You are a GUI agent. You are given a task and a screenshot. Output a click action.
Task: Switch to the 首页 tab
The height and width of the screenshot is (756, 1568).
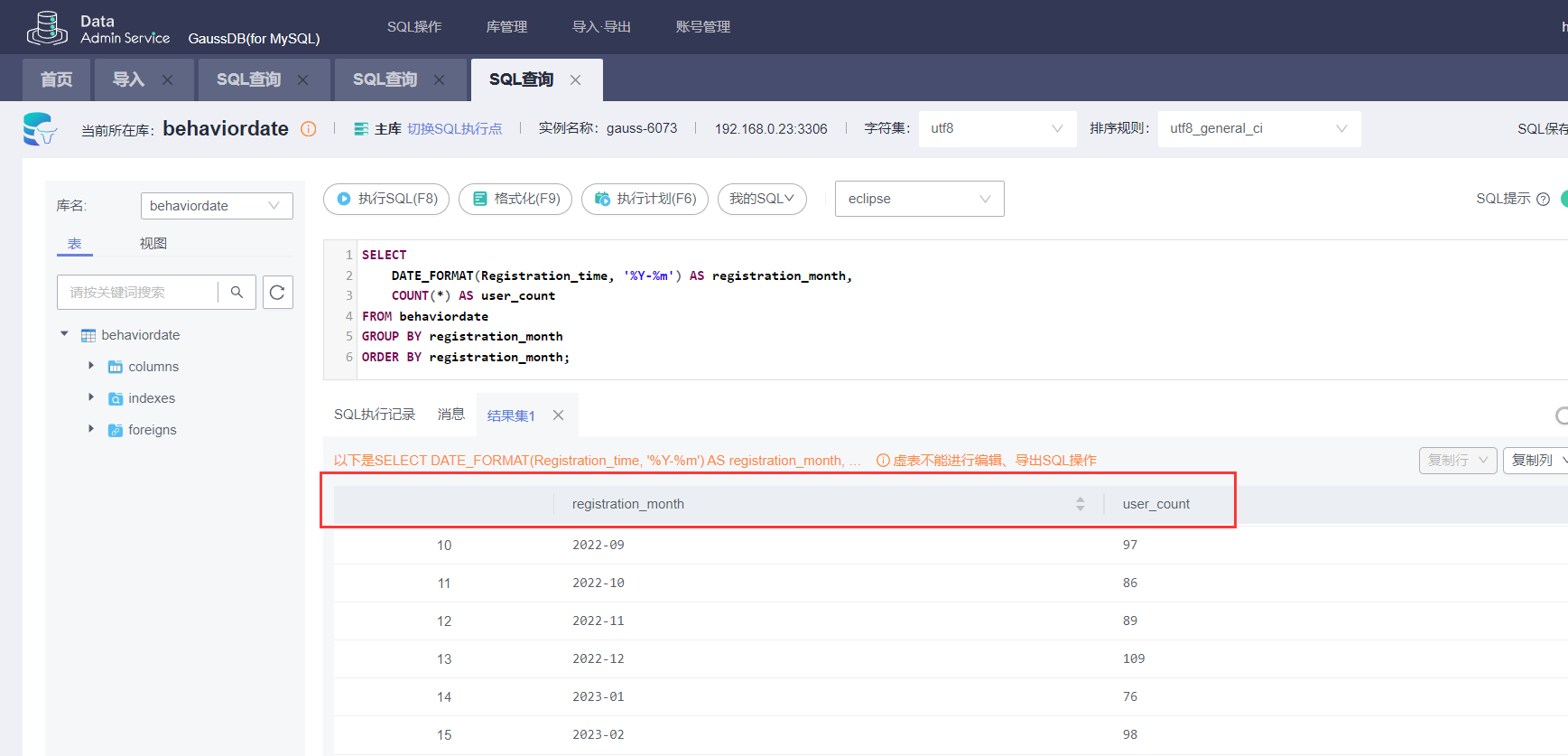tap(56, 79)
